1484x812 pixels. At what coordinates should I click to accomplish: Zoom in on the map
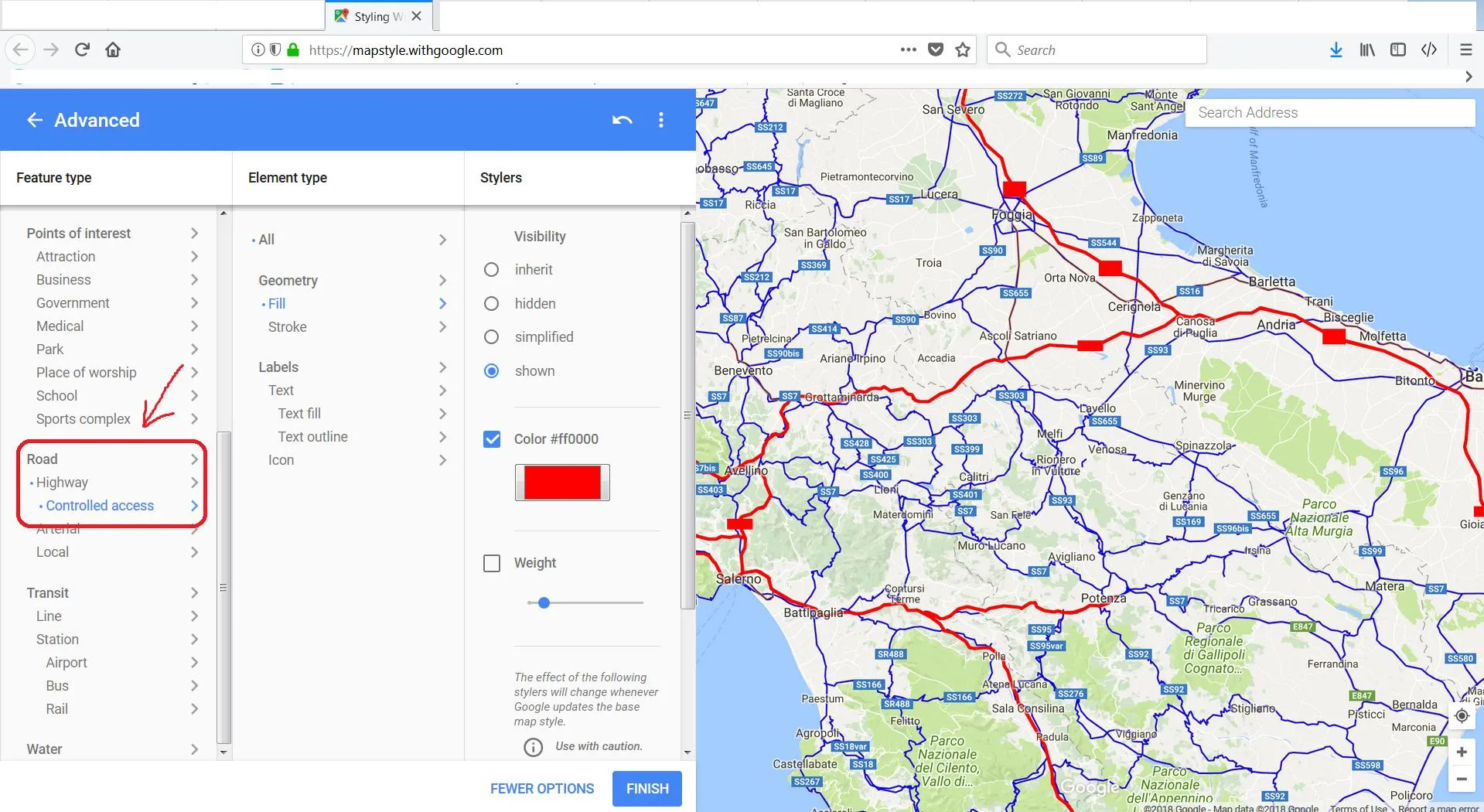(x=1462, y=752)
